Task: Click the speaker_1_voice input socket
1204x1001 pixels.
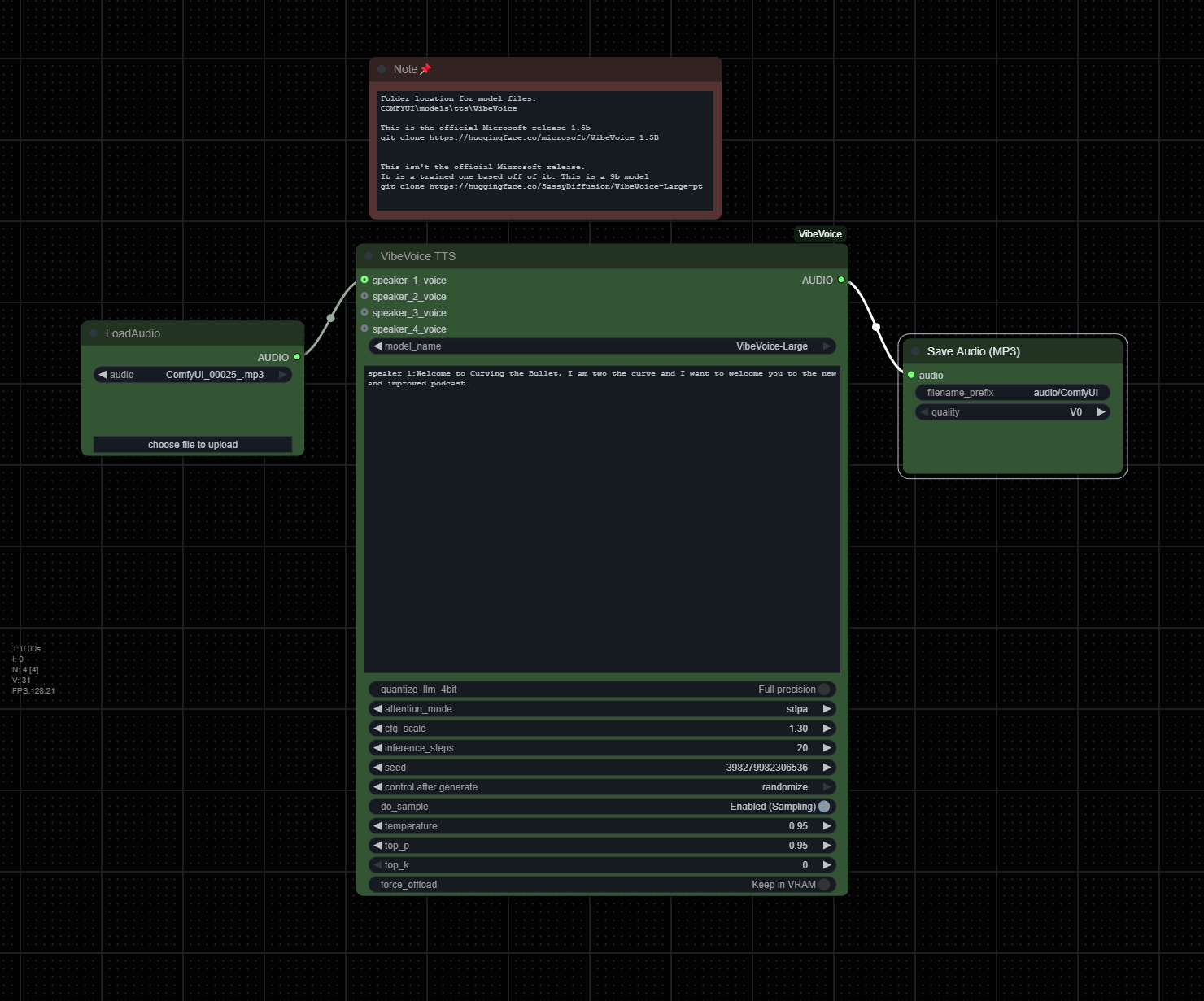Action: pos(364,280)
